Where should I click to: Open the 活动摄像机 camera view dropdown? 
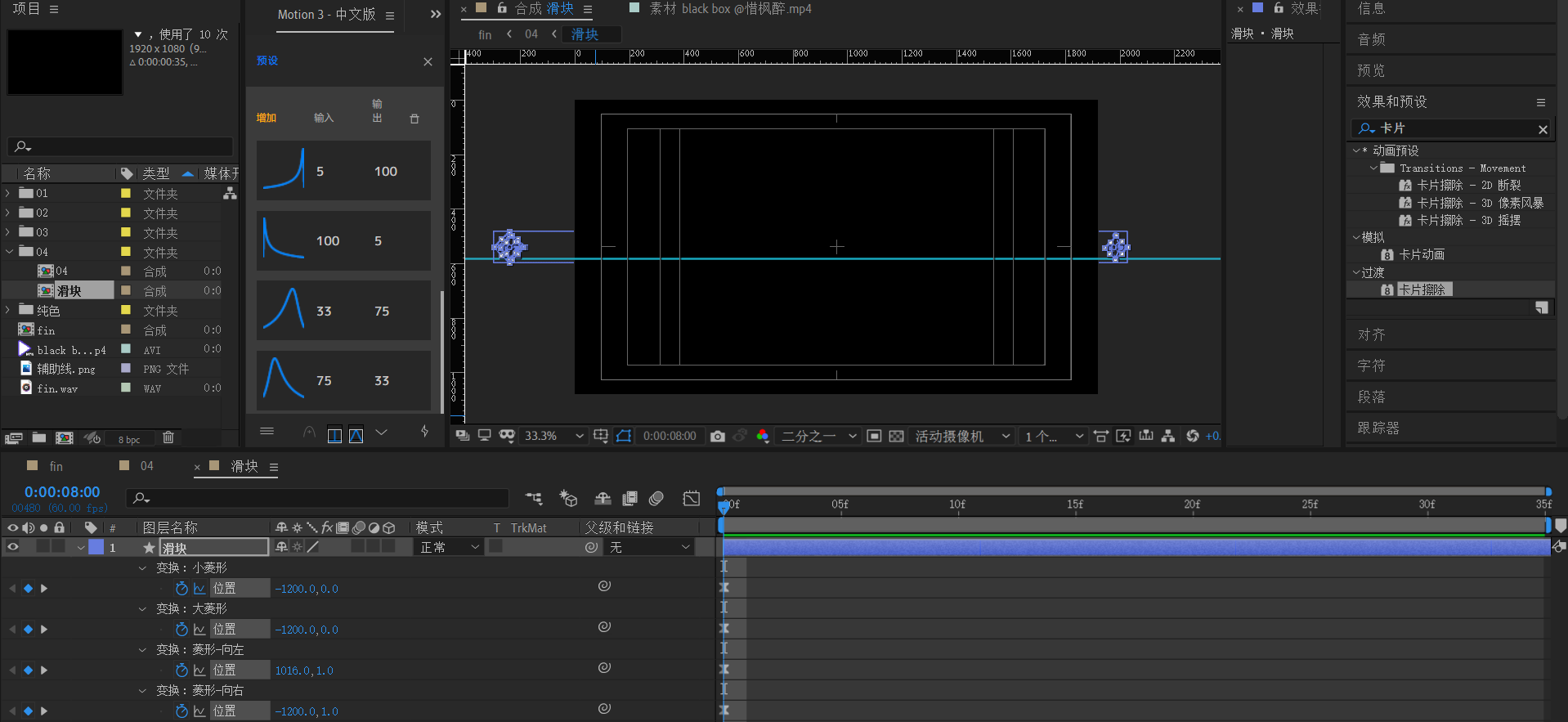962,436
